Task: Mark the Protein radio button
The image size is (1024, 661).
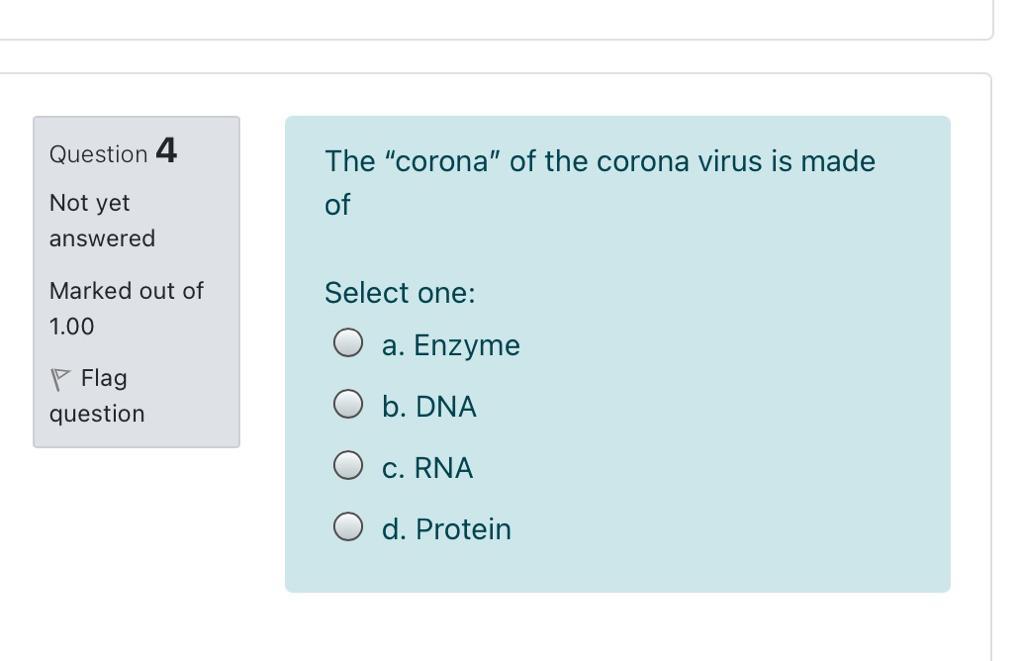Action: (347, 527)
